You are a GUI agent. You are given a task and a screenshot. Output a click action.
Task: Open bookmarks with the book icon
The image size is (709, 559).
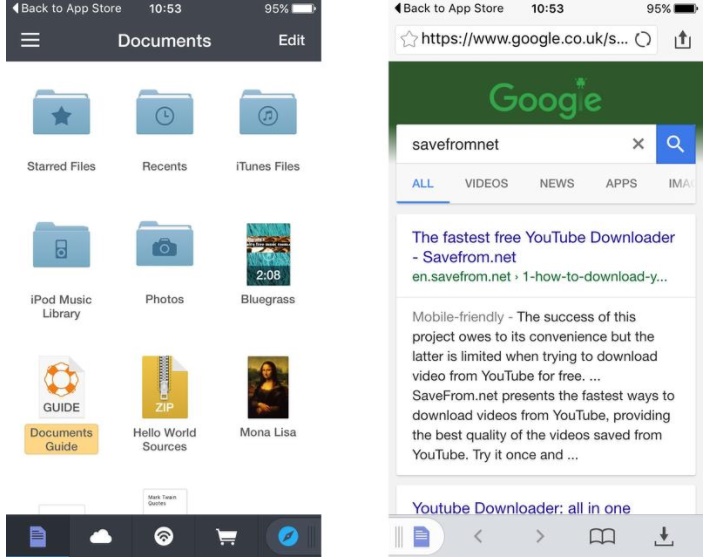pos(602,536)
